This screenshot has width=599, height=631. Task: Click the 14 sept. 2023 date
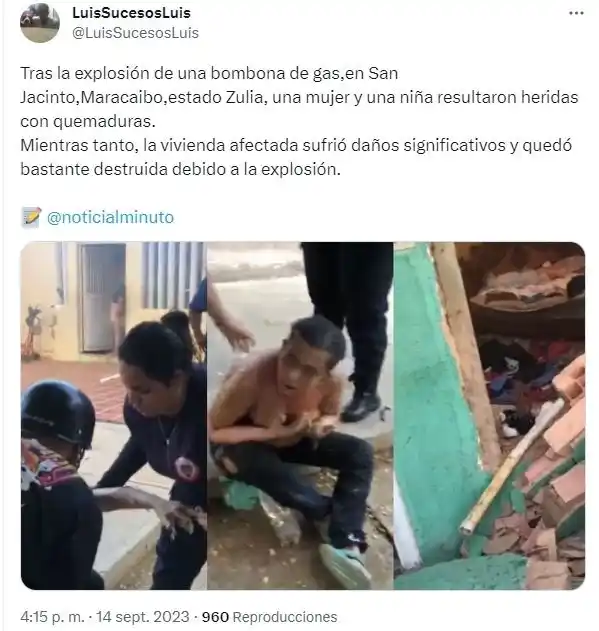coord(143,617)
